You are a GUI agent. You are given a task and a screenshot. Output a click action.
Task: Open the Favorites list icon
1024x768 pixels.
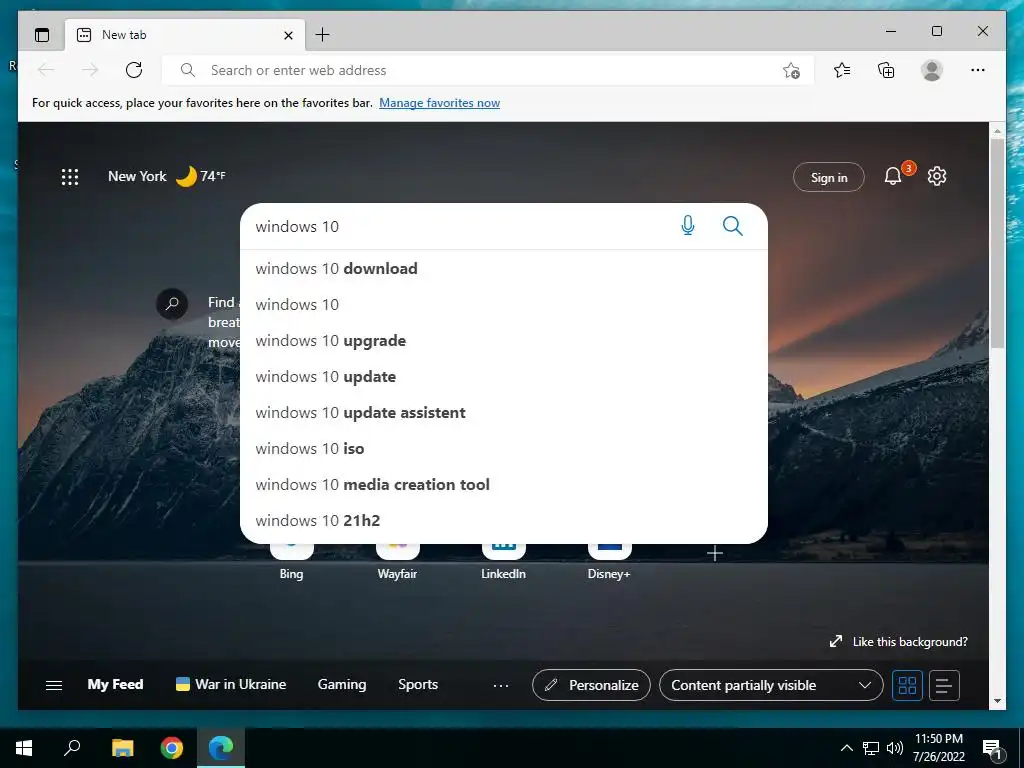click(x=842, y=70)
